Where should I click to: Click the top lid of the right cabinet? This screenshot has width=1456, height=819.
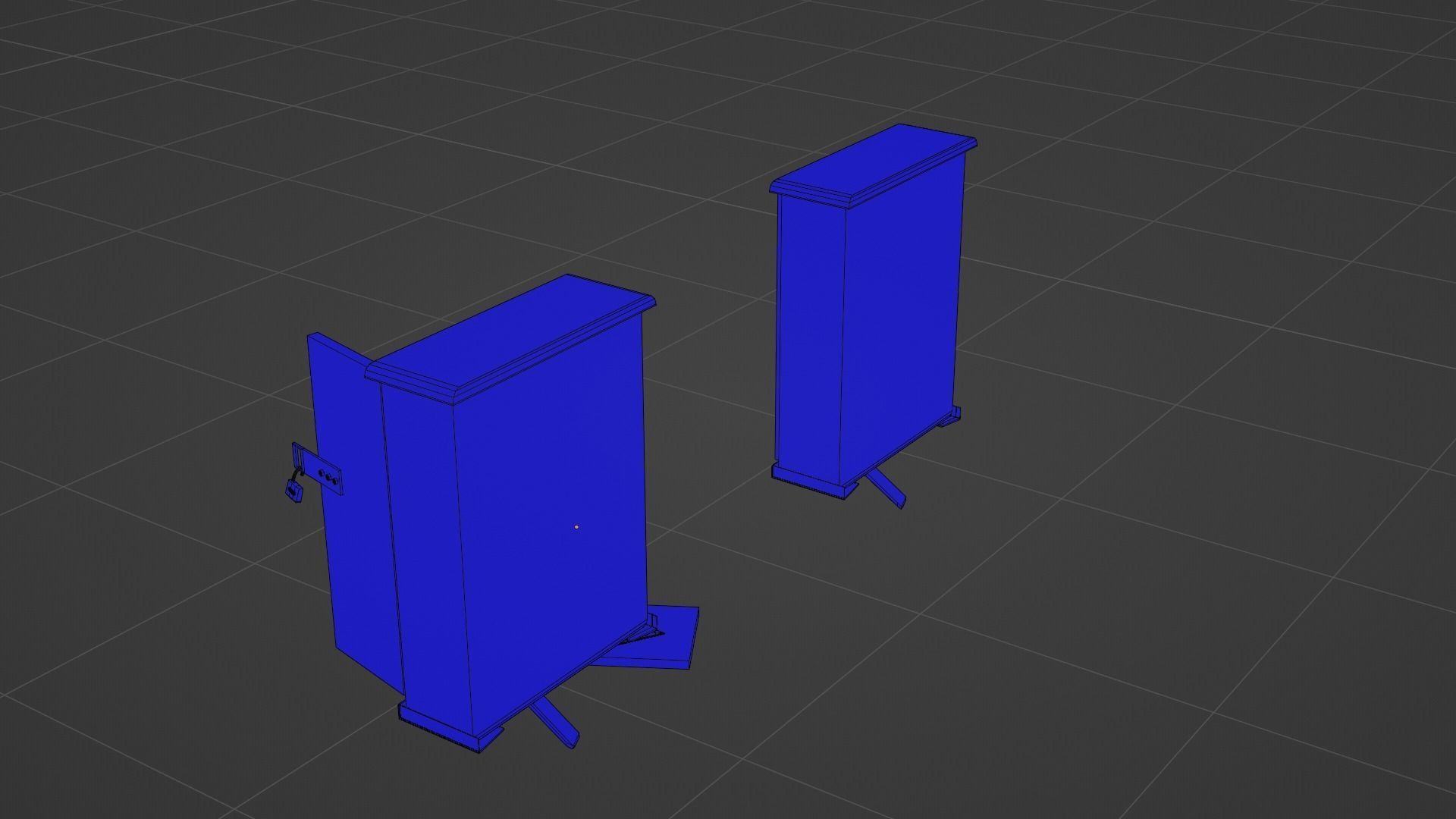tap(874, 168)
